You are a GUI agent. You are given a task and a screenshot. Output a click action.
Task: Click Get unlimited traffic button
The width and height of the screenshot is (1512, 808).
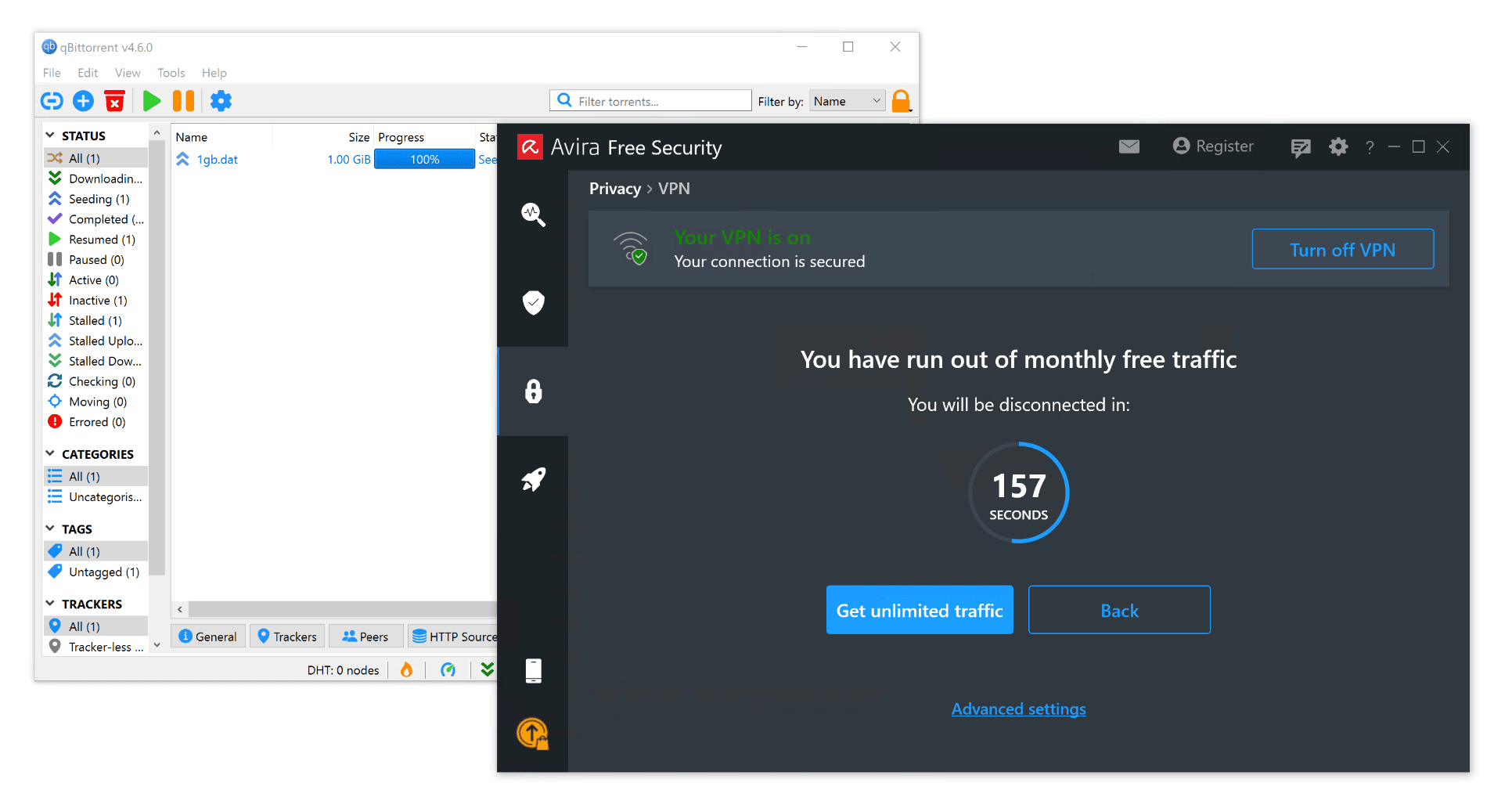(x=920, y=610)
